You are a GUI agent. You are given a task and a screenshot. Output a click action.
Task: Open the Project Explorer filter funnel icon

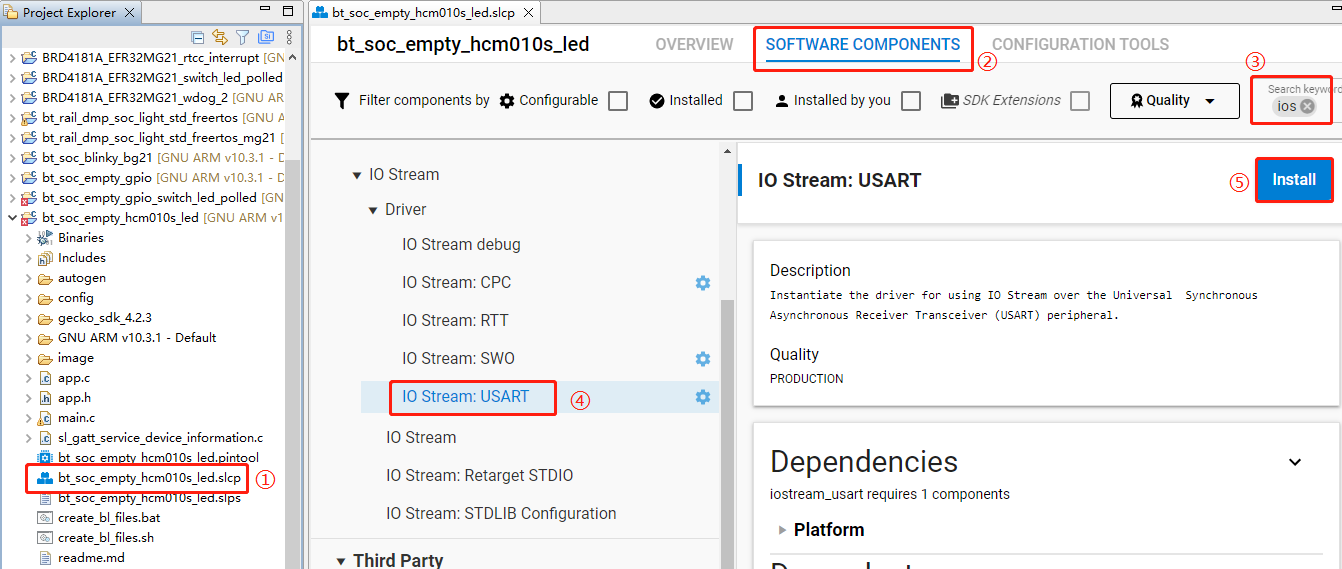(242, 38)
